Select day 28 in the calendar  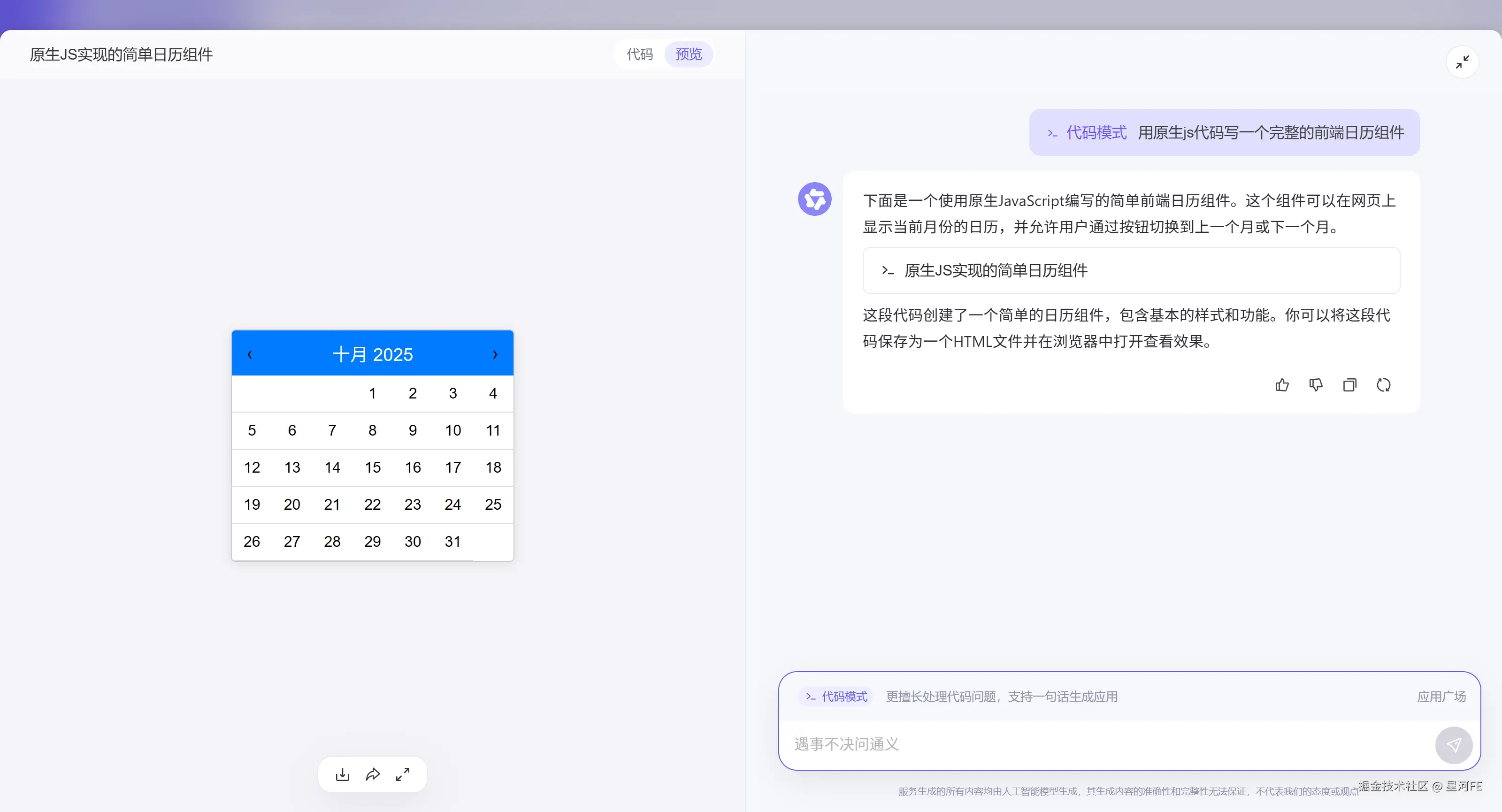pos(332,542)
